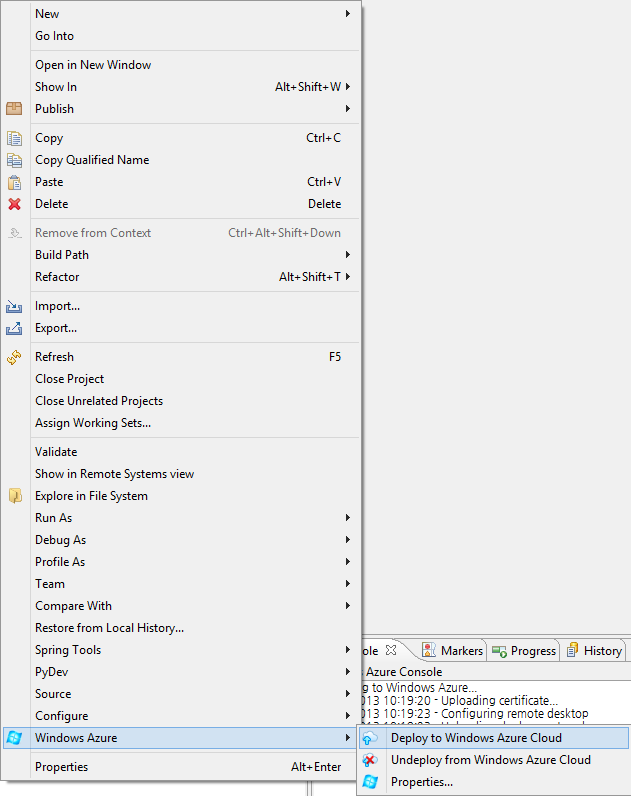Click the Export tray icon
The image size is (631, 796).
pyautogui.click(x=14, y=328)
